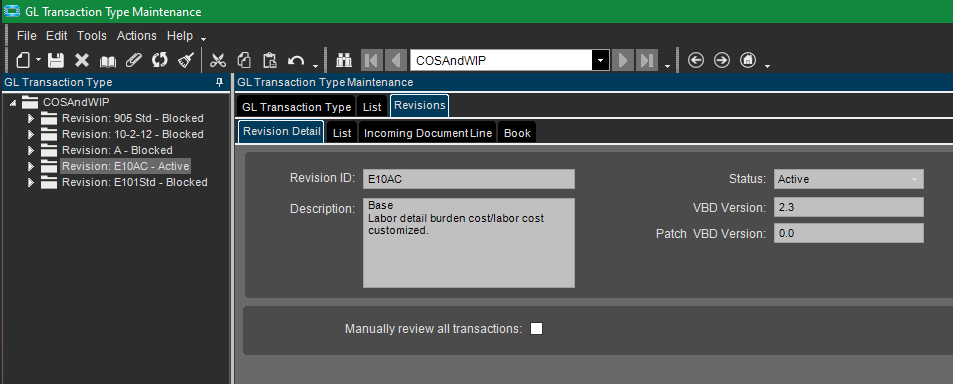Switch to the top-level List tab
The height and width of the screenshot is (384, 953).
(x=372, y=107)
